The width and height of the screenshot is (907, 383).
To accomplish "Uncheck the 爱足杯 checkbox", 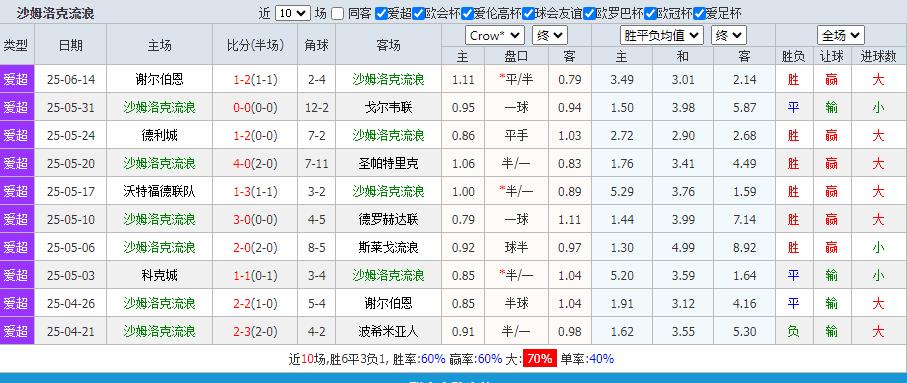I will point(699,13).
